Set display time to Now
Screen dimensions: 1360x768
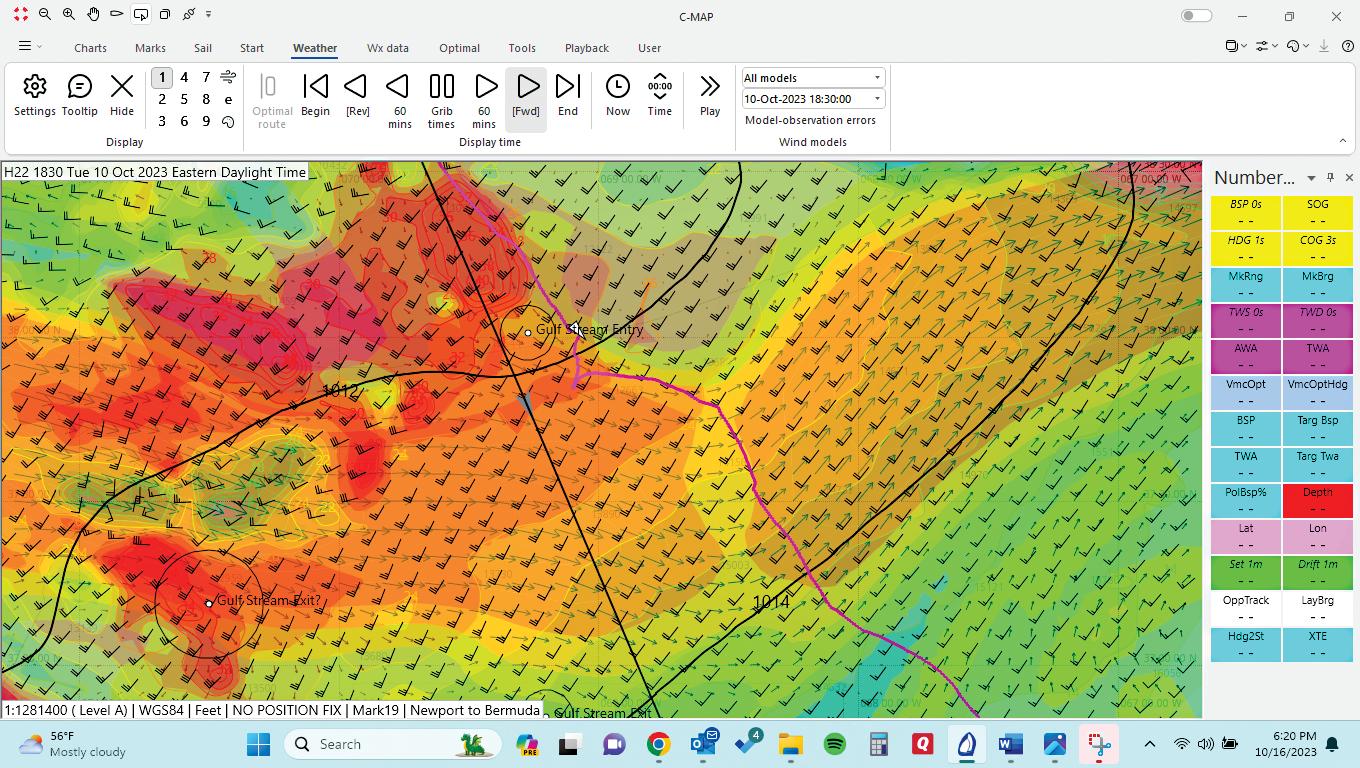(618, 95)
